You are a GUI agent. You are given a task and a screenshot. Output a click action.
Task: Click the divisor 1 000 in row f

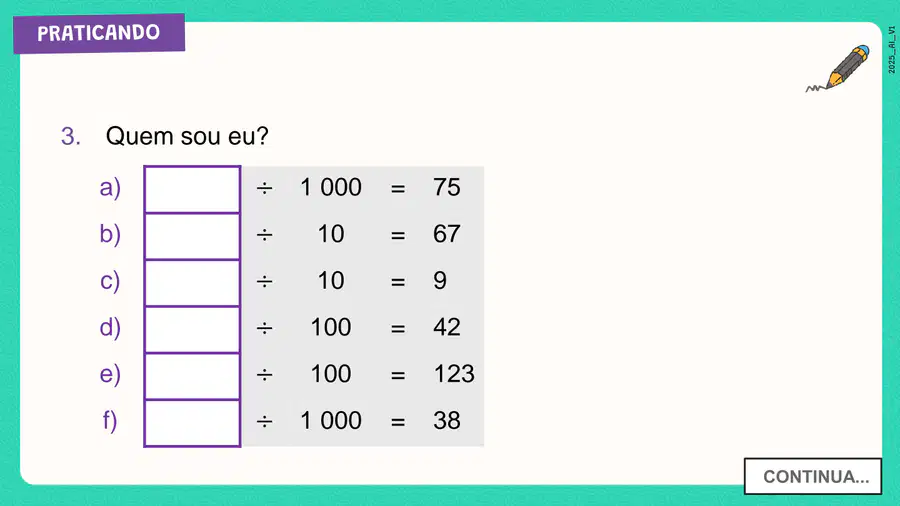coord(331,421)
